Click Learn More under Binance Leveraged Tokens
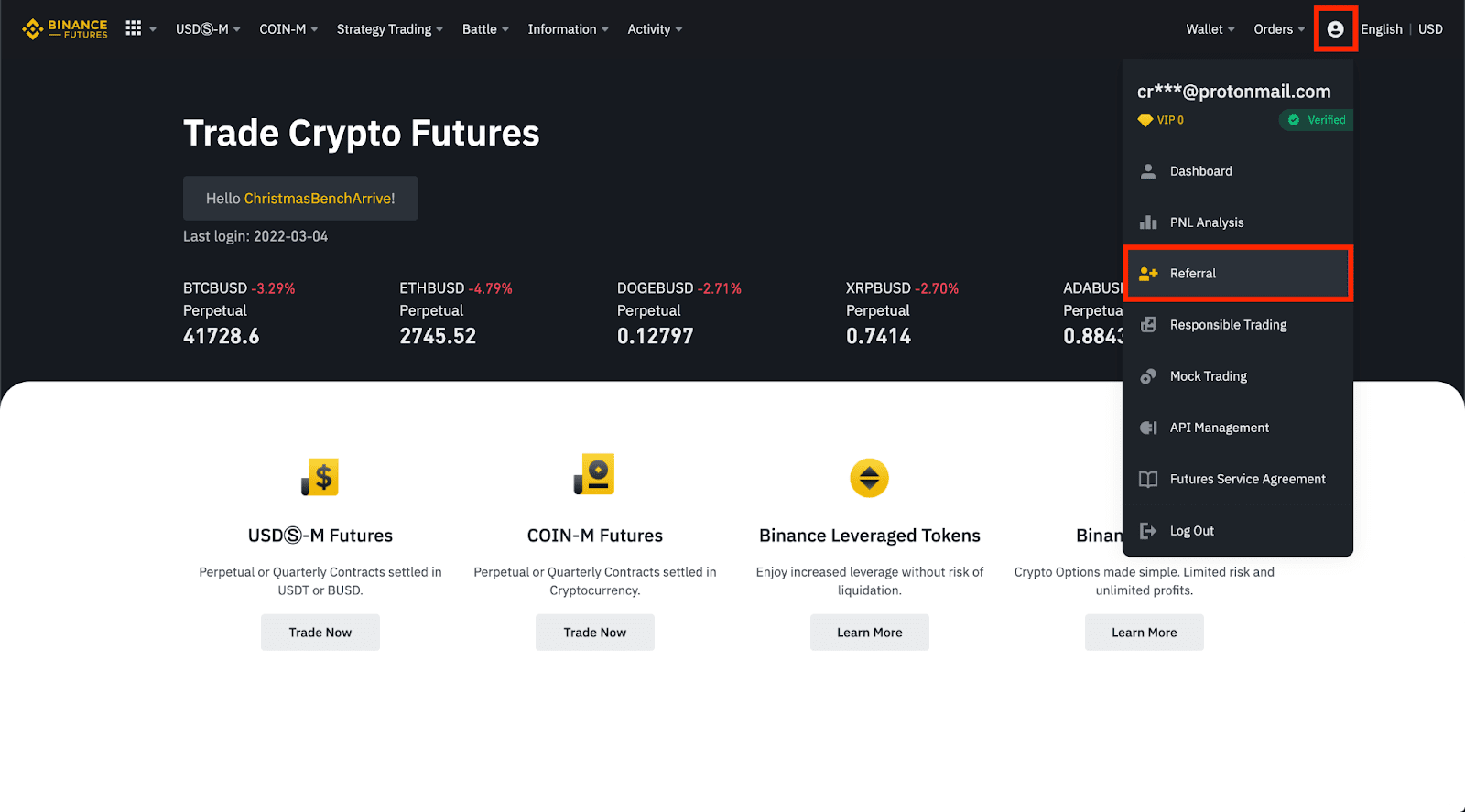The height and width of the screenshot is (812, 1465). coord(869,633)
